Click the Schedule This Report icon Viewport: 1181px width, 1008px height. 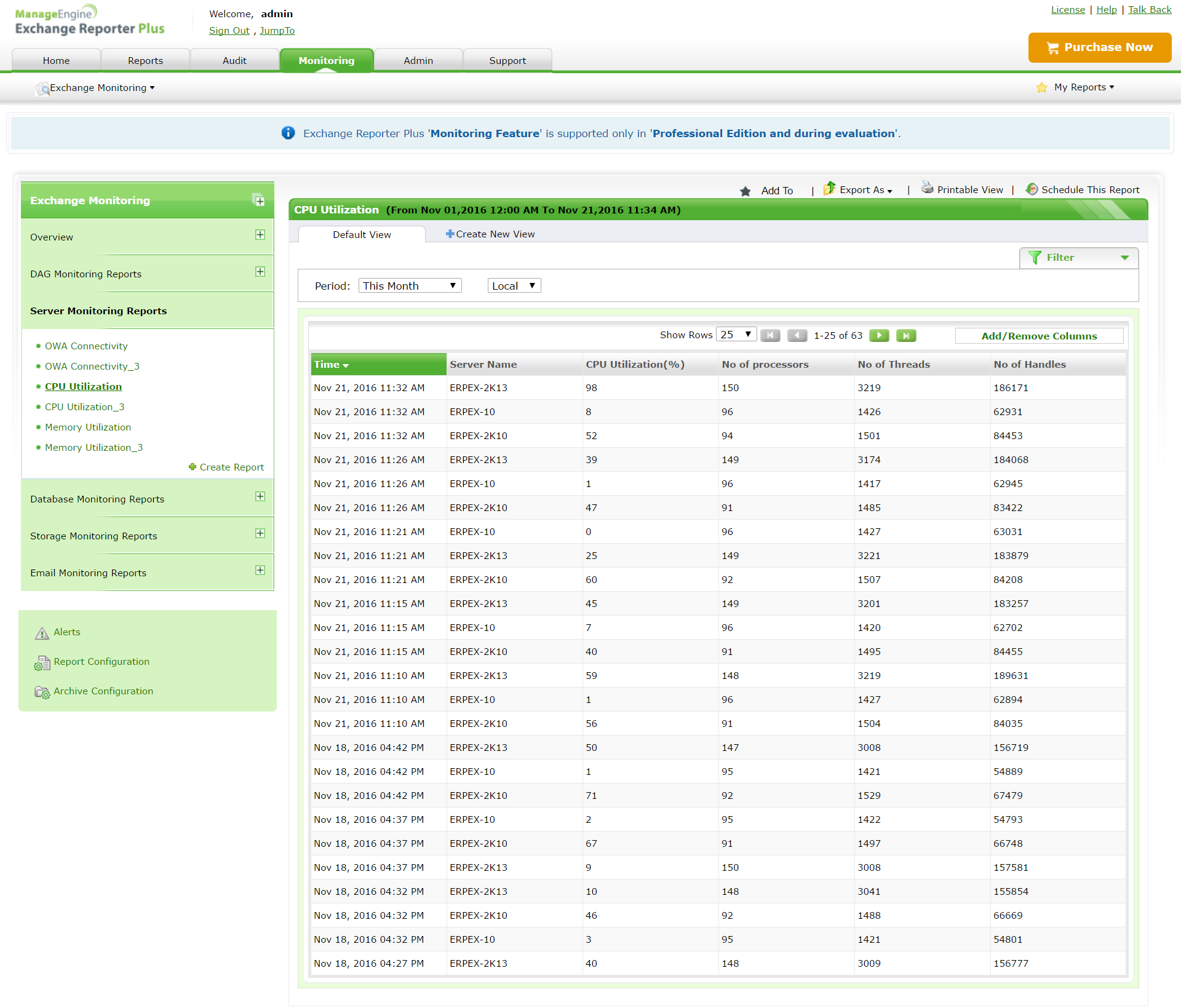tap(1032, 189)
